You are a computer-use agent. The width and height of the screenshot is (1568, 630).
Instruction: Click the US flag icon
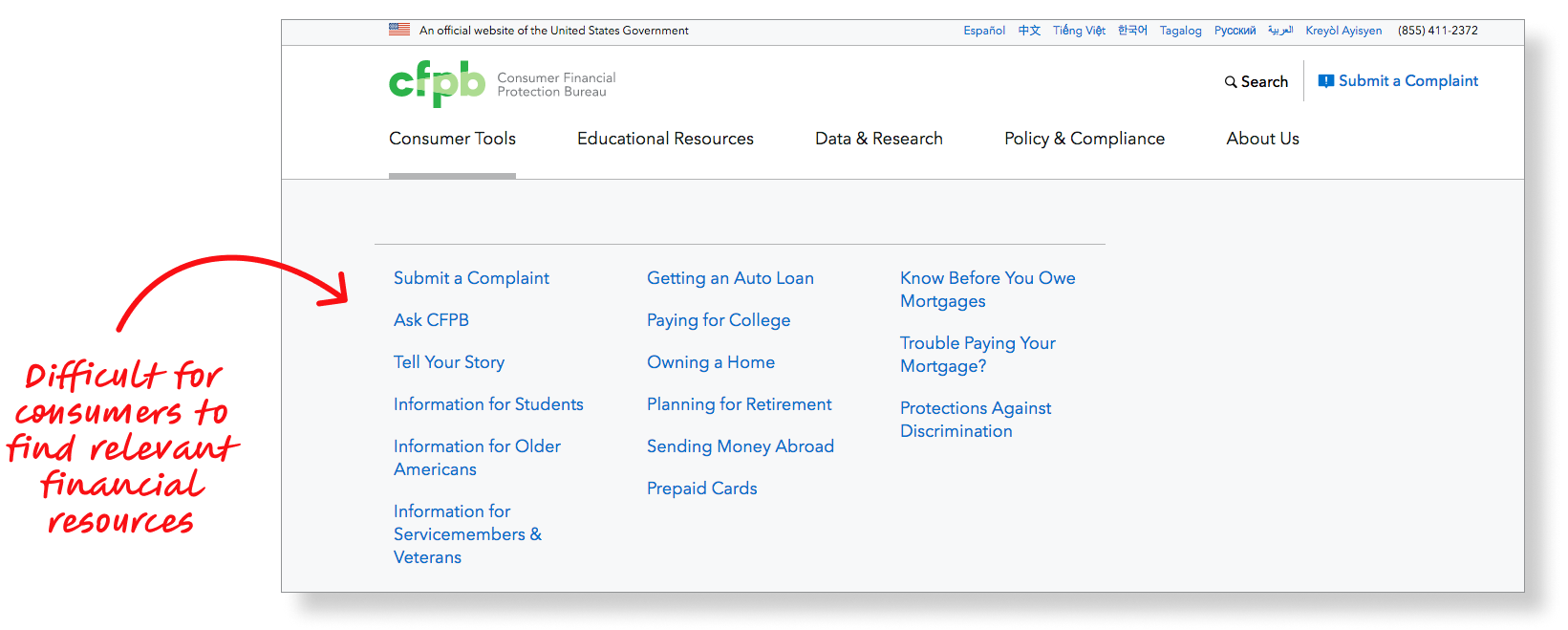pos(399,30)
